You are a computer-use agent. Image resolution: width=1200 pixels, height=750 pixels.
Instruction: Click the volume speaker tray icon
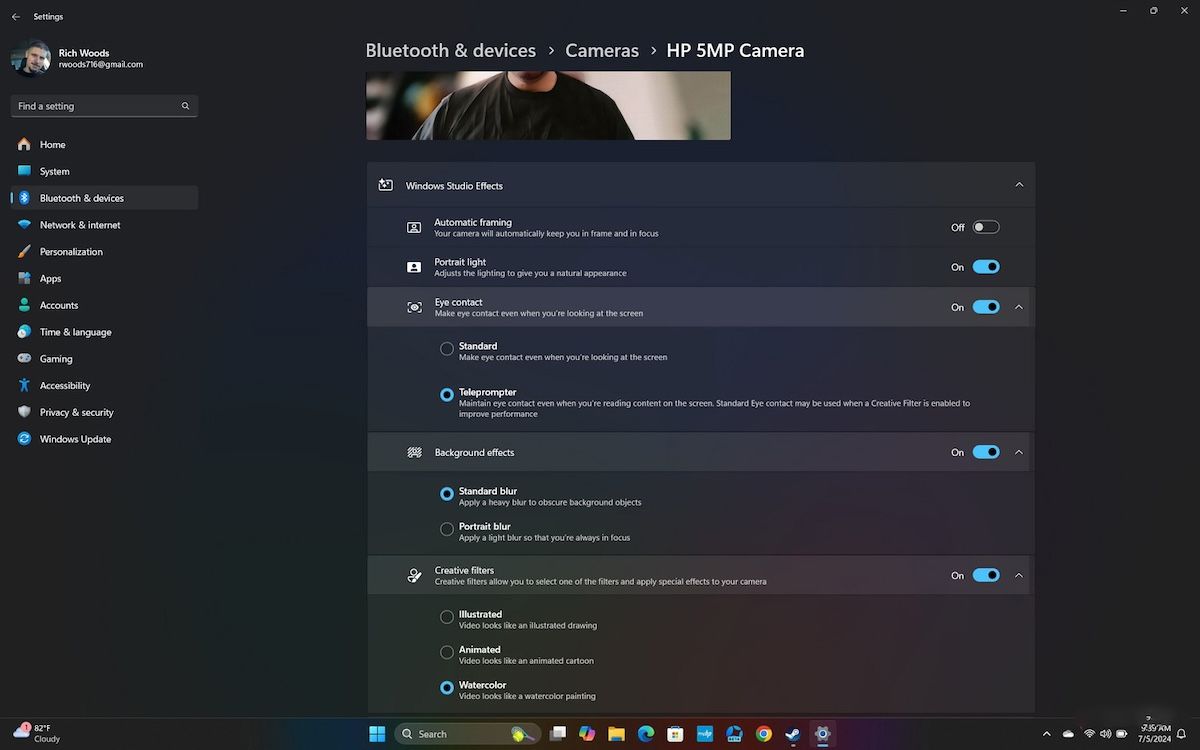(1106, 734)
